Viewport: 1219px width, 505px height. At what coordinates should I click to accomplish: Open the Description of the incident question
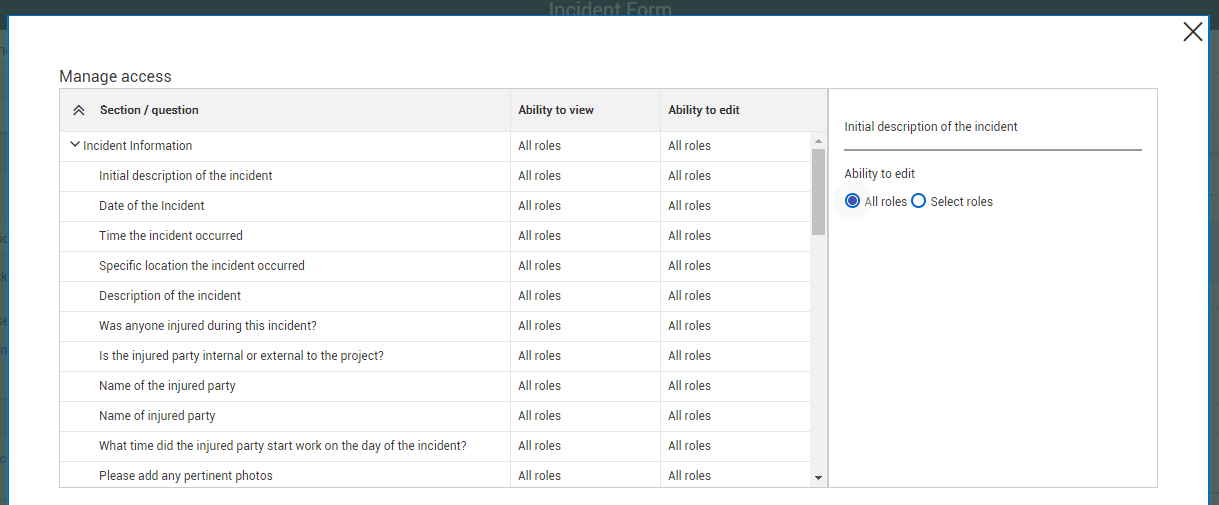tap(170, 296)
